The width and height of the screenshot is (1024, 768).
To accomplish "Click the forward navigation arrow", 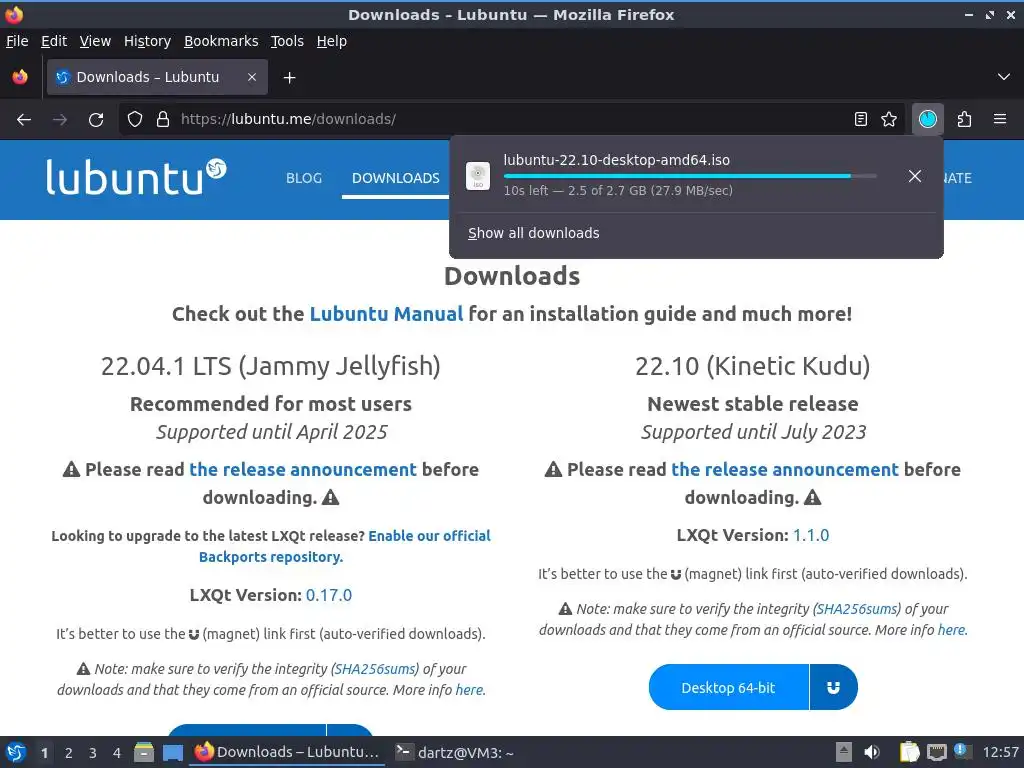I will pyautogui.click(x=60, y=120).
